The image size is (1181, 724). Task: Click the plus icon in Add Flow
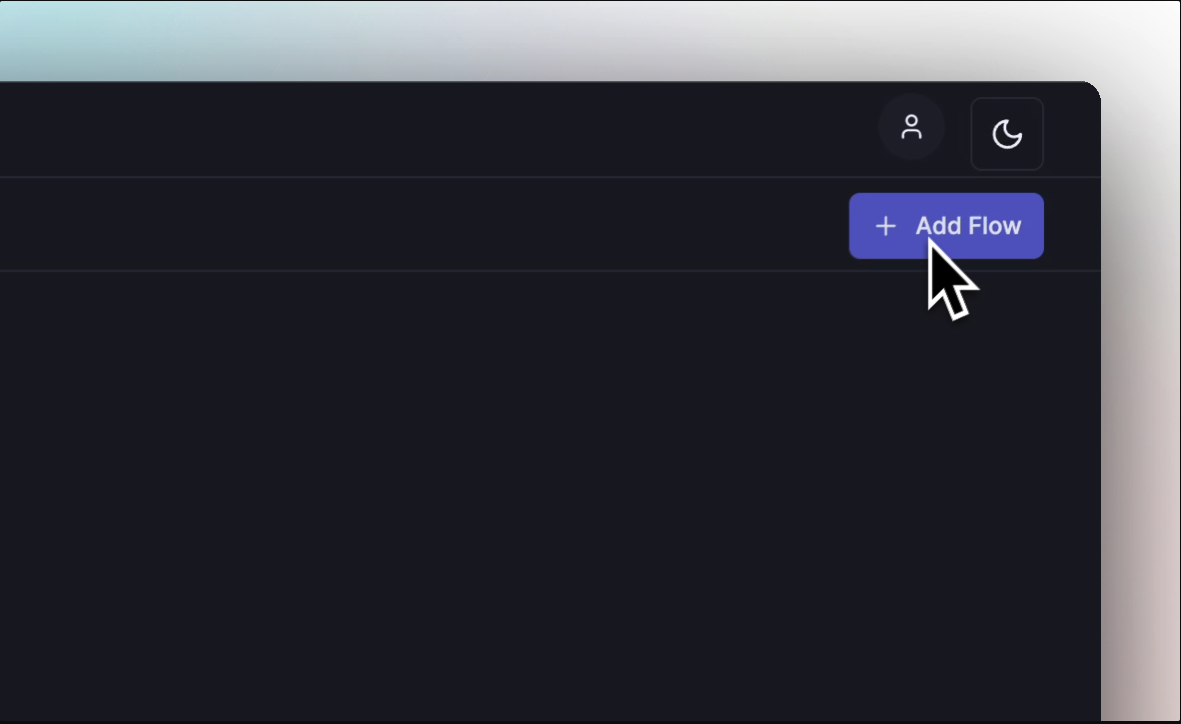click(885, 226)
